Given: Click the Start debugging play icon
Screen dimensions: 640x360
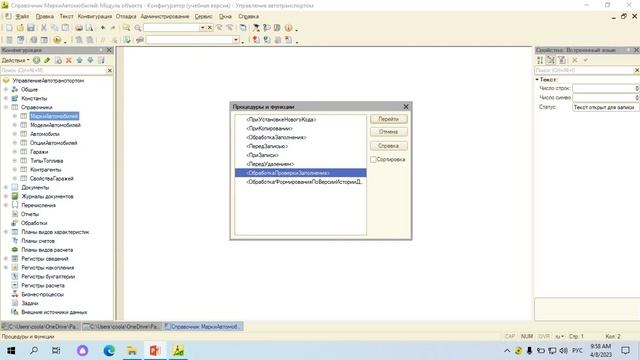Looking at the screenshot, I should pos(57,40).
